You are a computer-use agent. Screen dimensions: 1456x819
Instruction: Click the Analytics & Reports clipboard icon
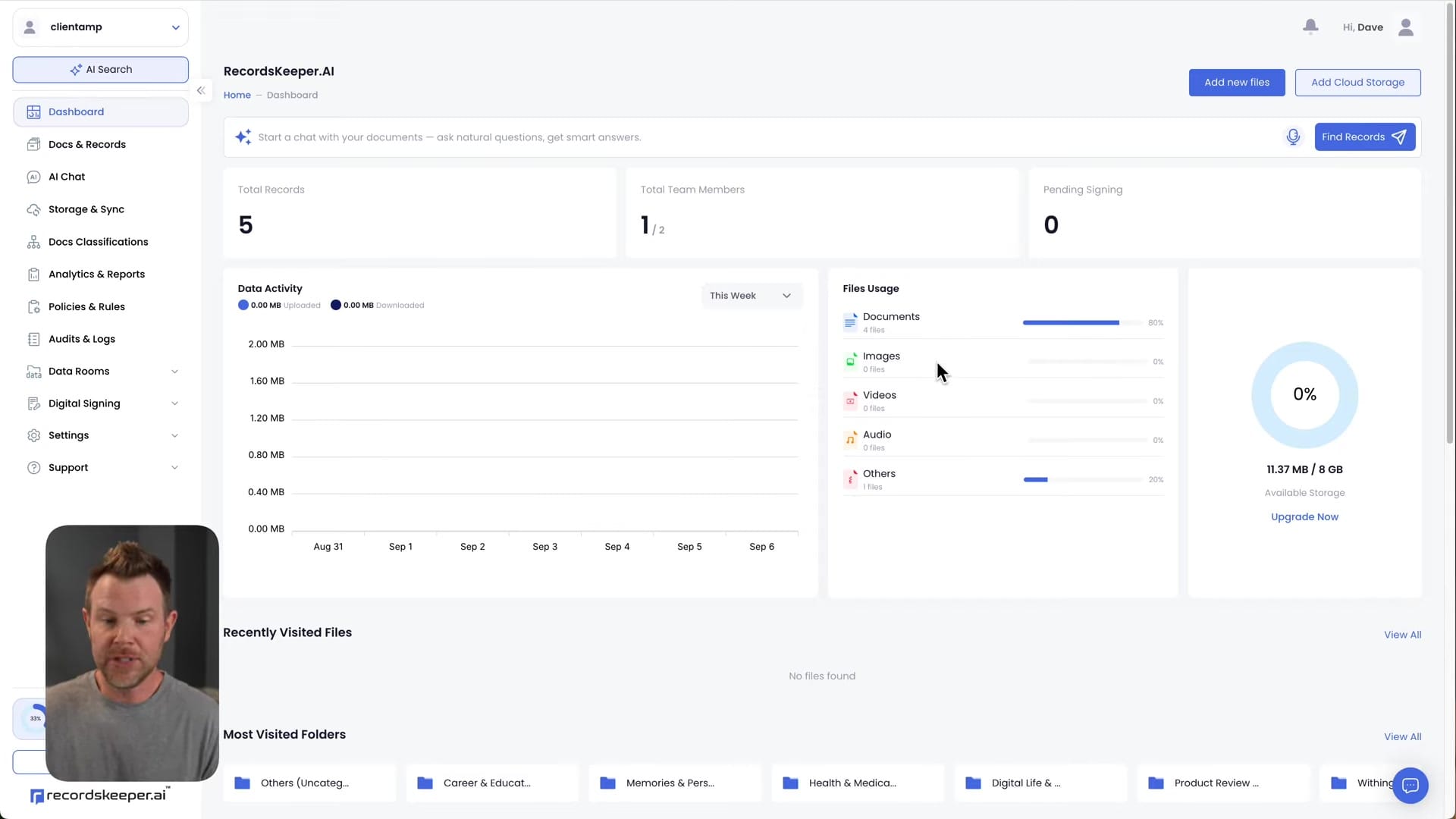click(x=33, y=275)
